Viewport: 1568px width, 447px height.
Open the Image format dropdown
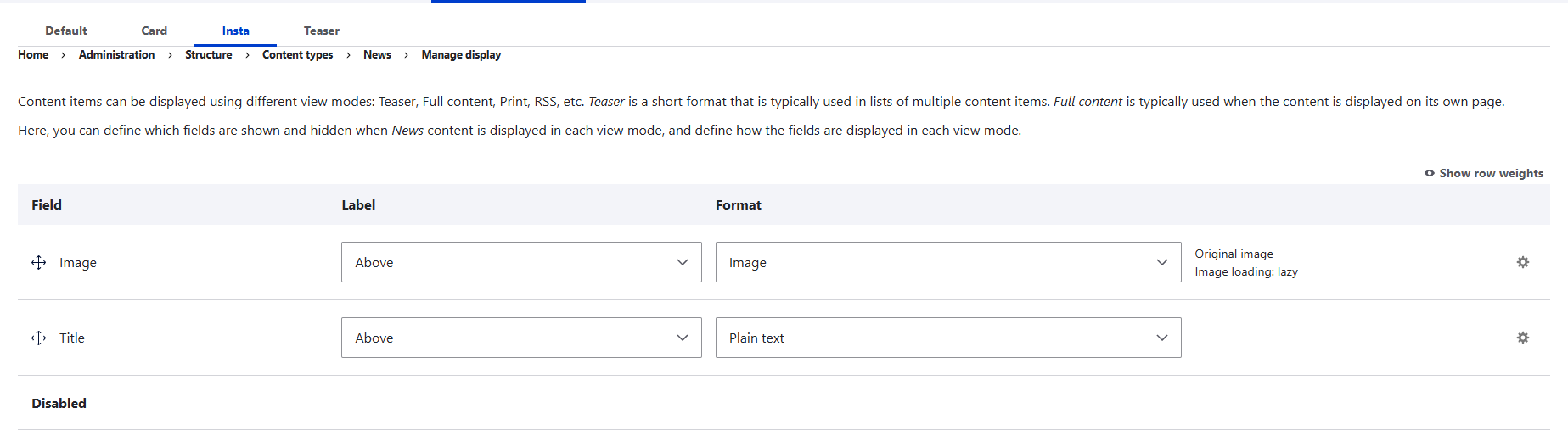(948, 262)
